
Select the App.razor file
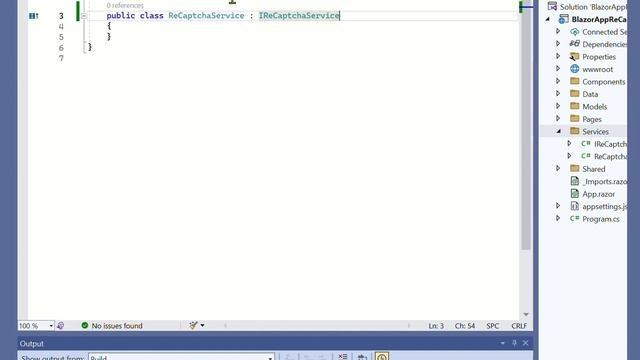point(598,194)
